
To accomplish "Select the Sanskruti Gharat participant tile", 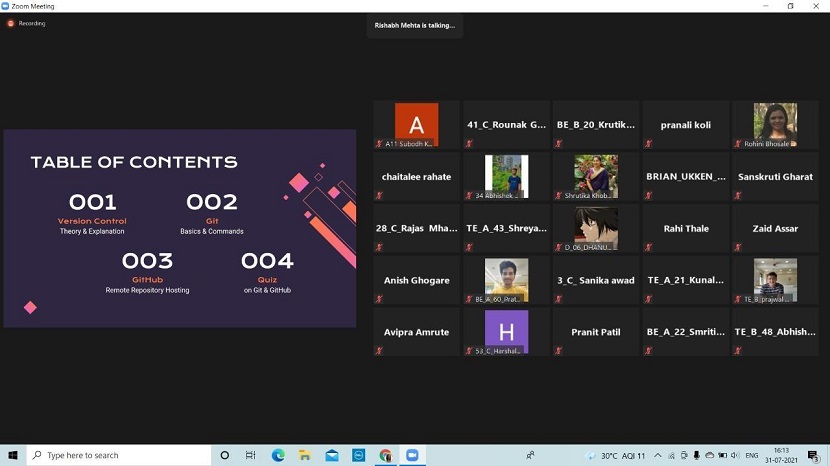I will tap(775, 177).
